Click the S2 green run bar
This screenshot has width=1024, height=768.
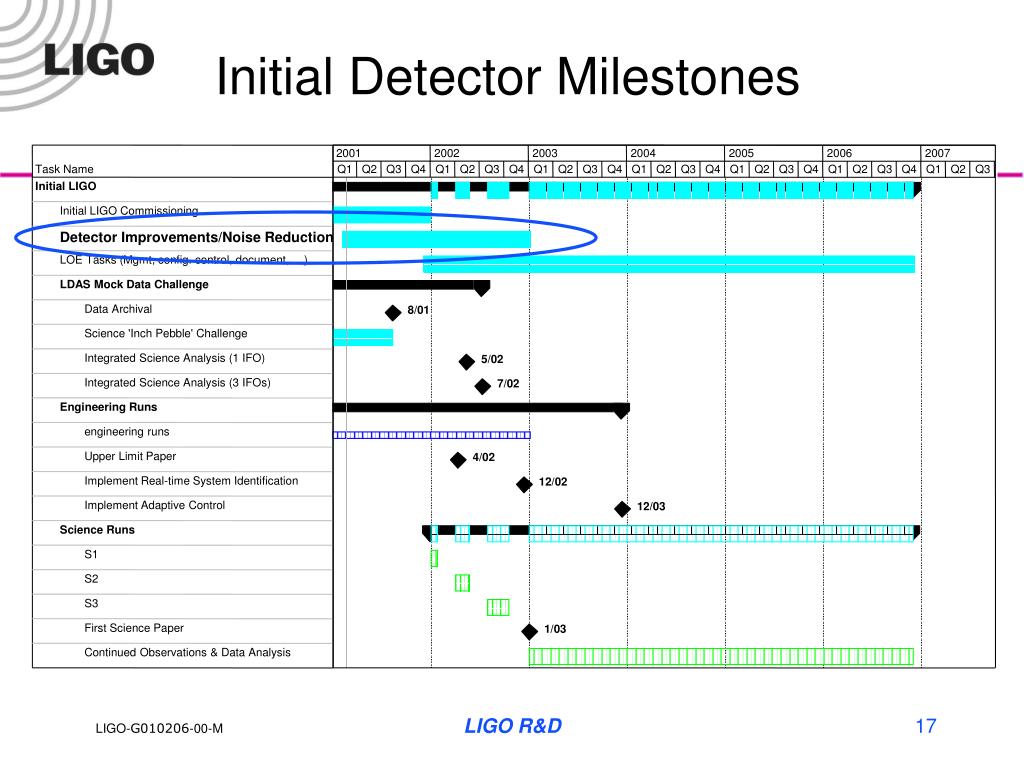tap(462, 583)
